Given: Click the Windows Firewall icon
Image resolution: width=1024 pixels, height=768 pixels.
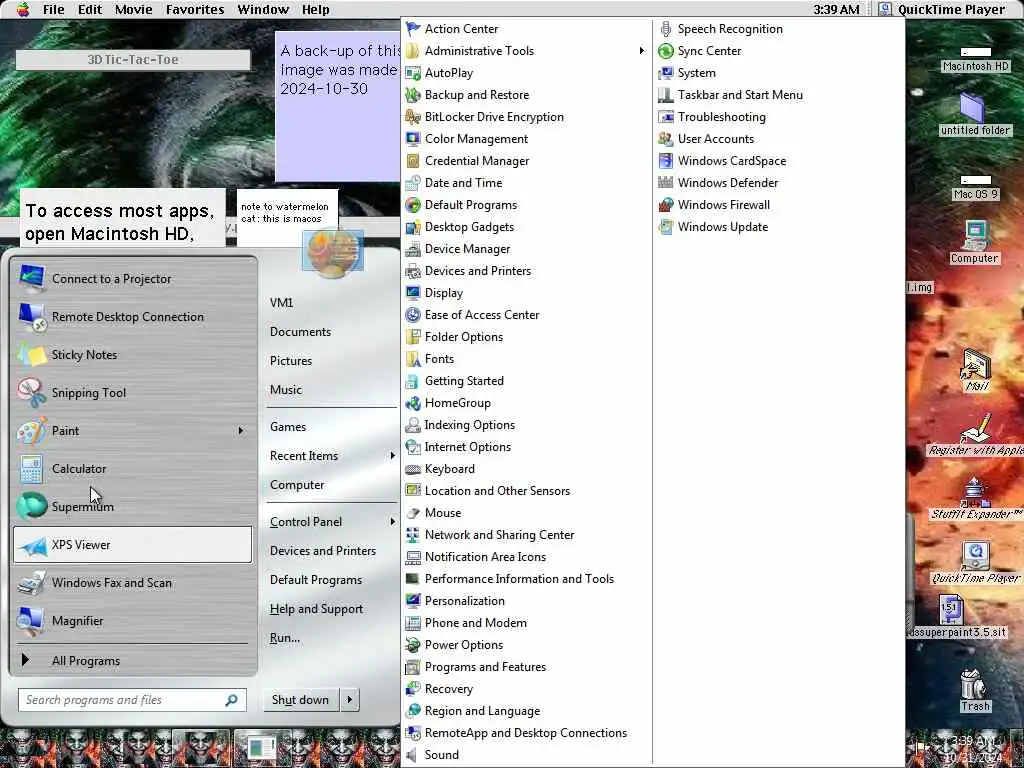Looking at the screenshot, I should (665, 205).
